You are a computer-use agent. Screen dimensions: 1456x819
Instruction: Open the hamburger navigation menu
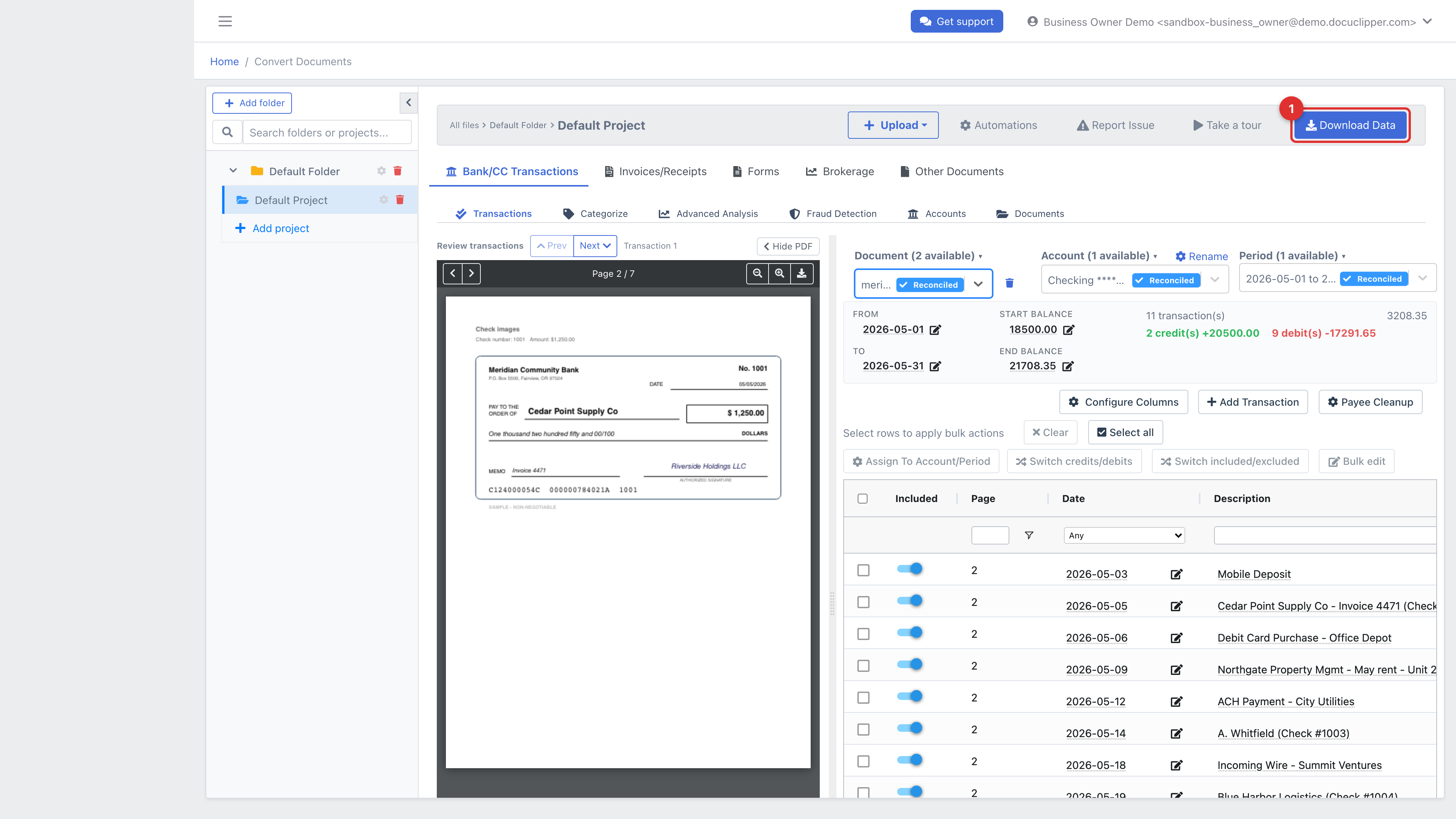[x=225, y=22]
